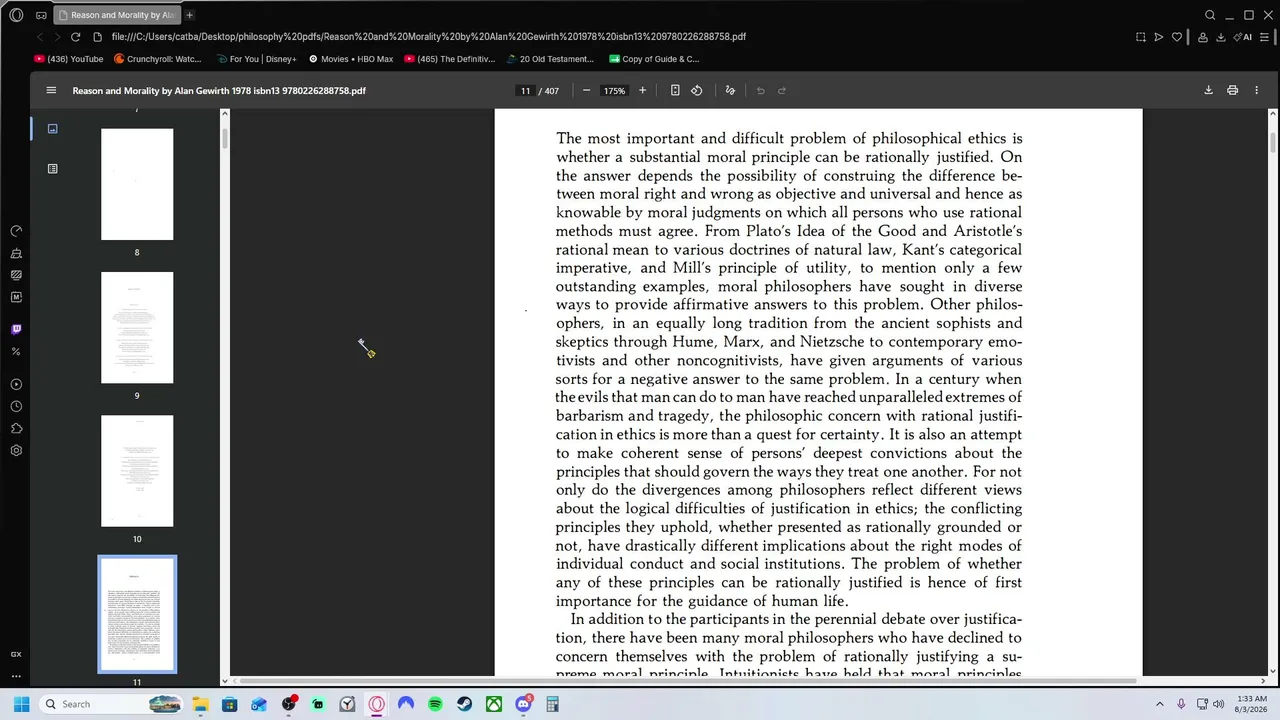Open the GX Control speedometer icon
1280x720 pixels.
pos(16,231)
